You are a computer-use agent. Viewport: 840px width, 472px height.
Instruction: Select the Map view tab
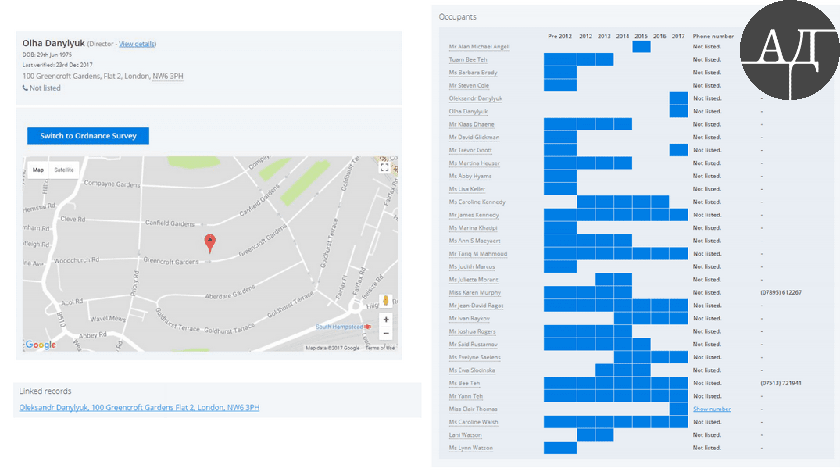[x=39, y=170]
